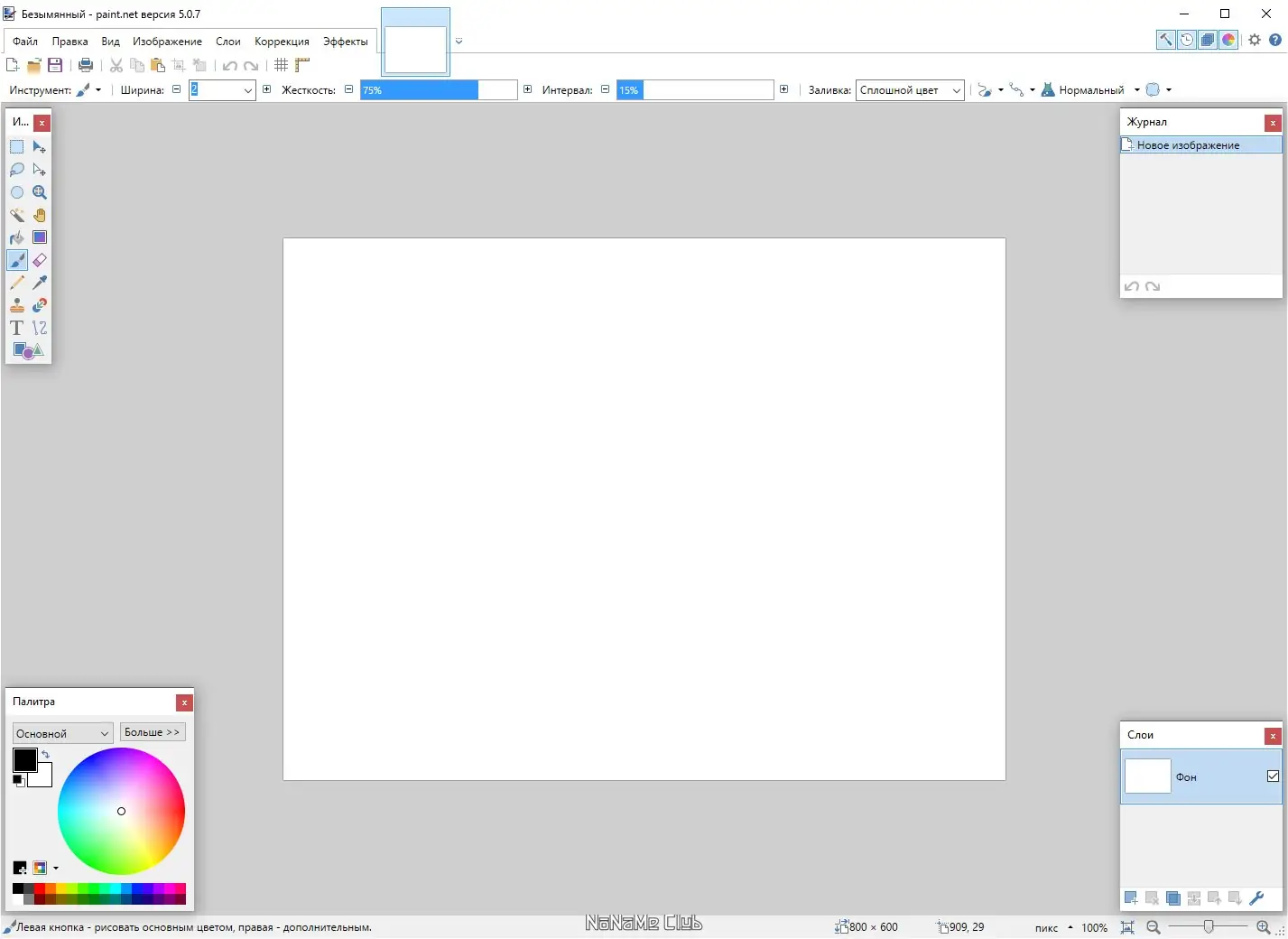Activate the Zoom tool in the tools panel
This screenshot has width=1288, height=939.
click(40, 192)
